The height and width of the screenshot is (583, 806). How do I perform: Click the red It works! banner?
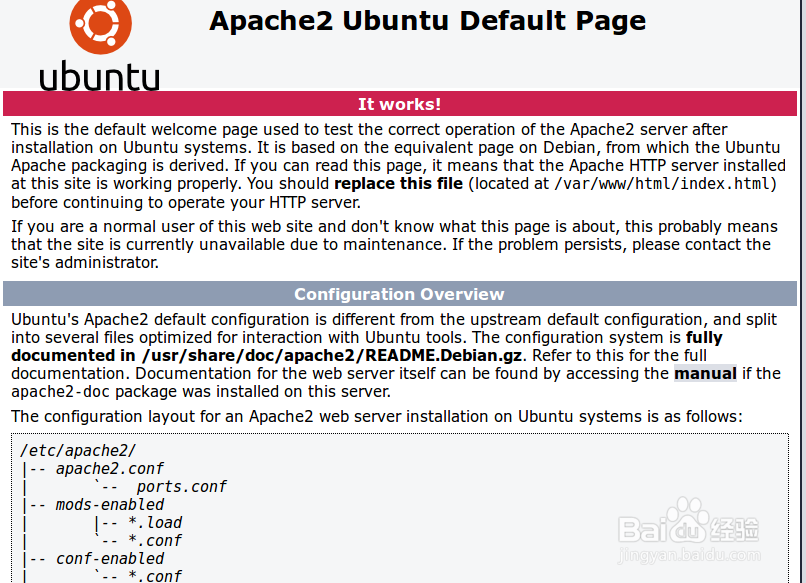click(x=400, y=104)
